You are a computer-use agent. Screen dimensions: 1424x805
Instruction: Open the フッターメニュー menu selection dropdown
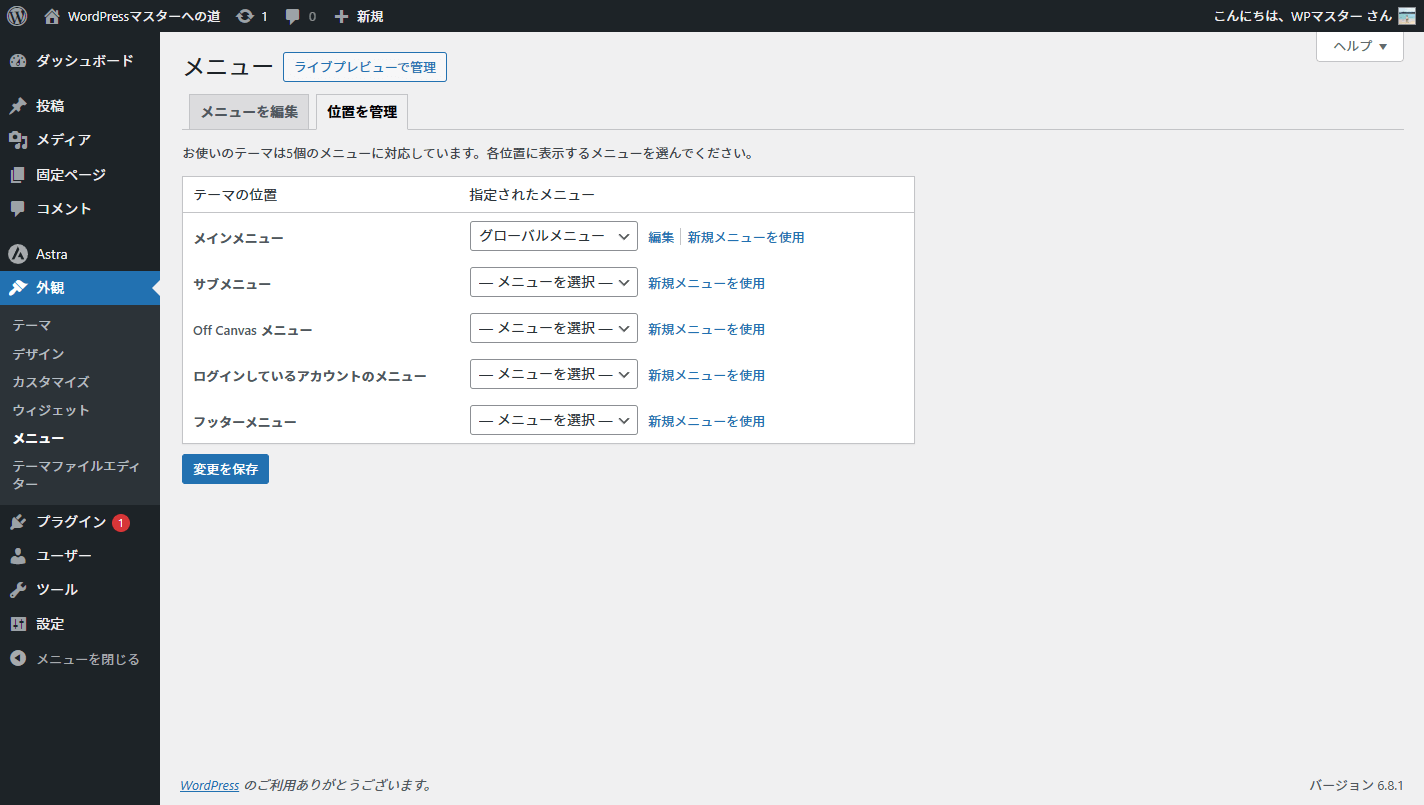[553, 421]
